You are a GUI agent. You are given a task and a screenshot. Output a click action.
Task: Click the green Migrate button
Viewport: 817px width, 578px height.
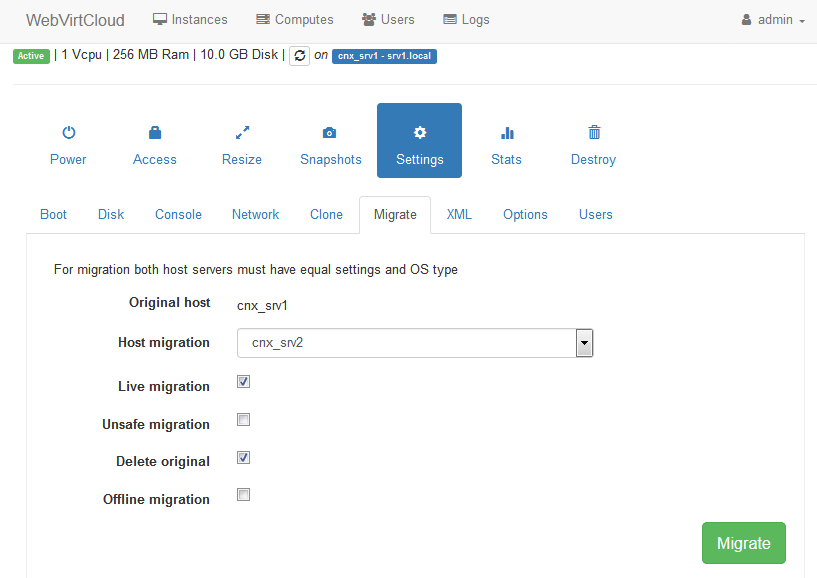coord(743,543)
